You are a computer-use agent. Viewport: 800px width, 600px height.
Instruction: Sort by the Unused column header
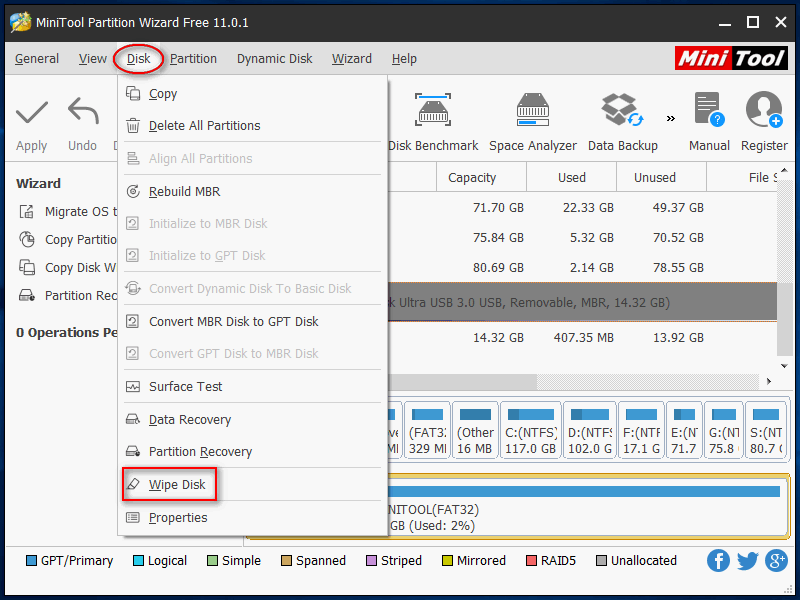point(661,177)
